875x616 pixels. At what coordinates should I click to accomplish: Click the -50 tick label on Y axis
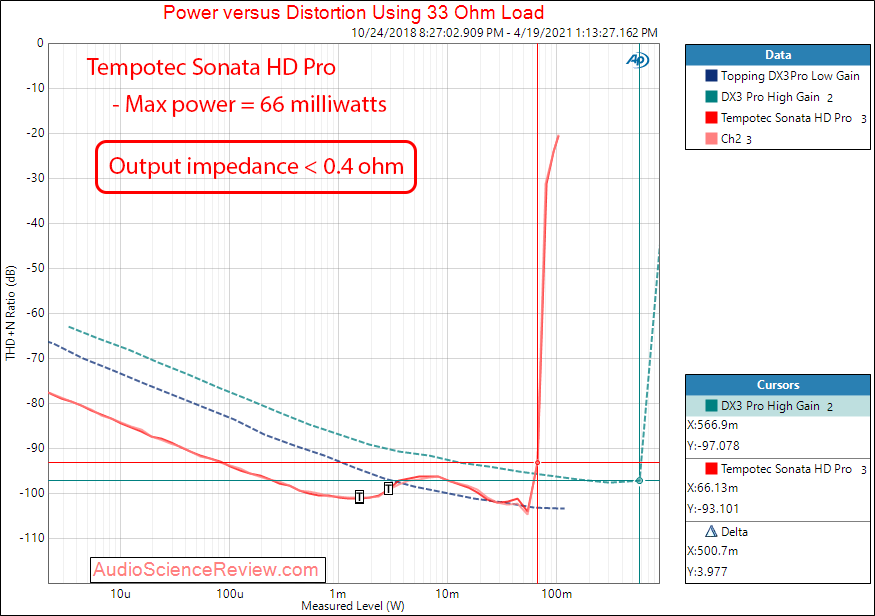click(x=35, y=268)
